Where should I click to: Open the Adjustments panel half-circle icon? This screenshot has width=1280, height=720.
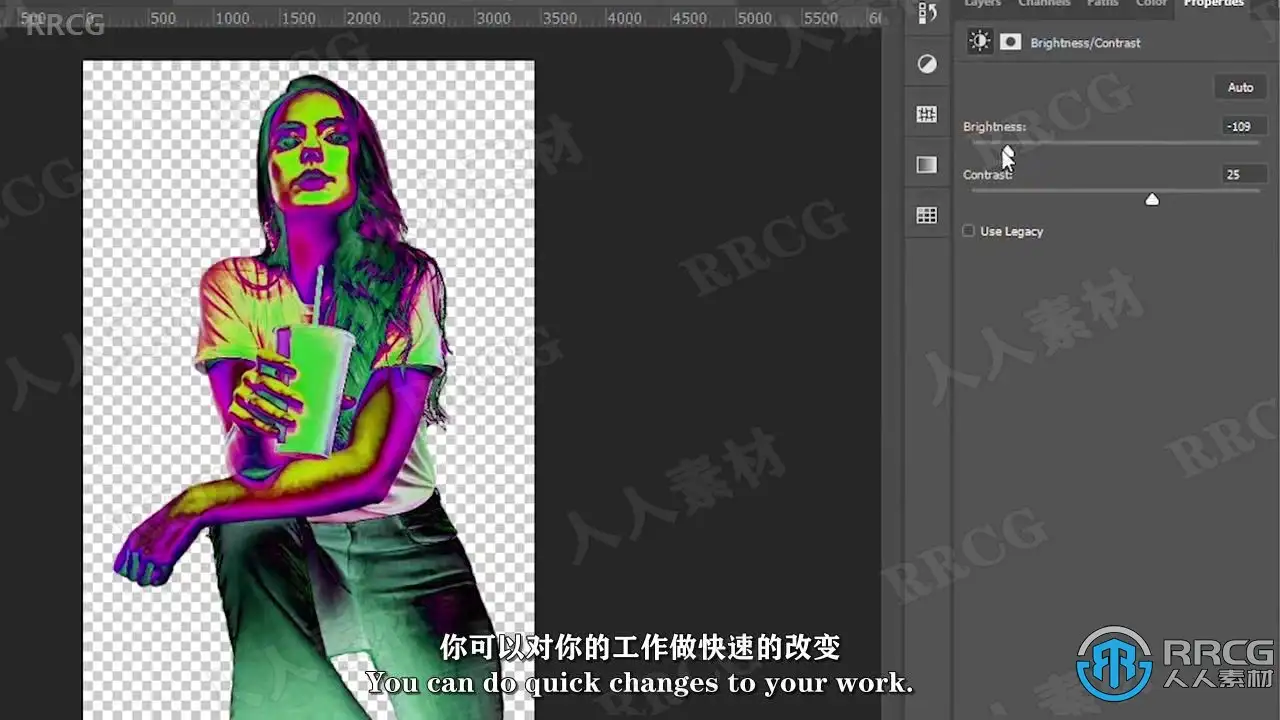click(x=927, y=64)
